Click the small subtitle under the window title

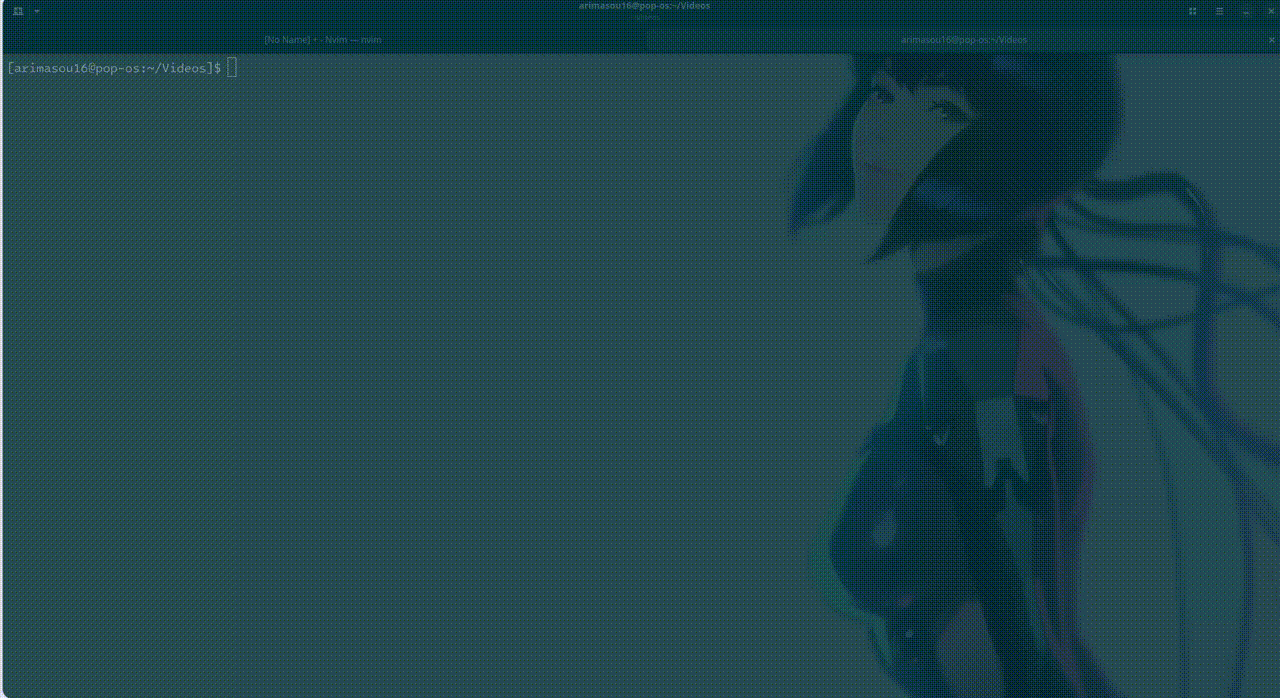click(x=644, y=17)
